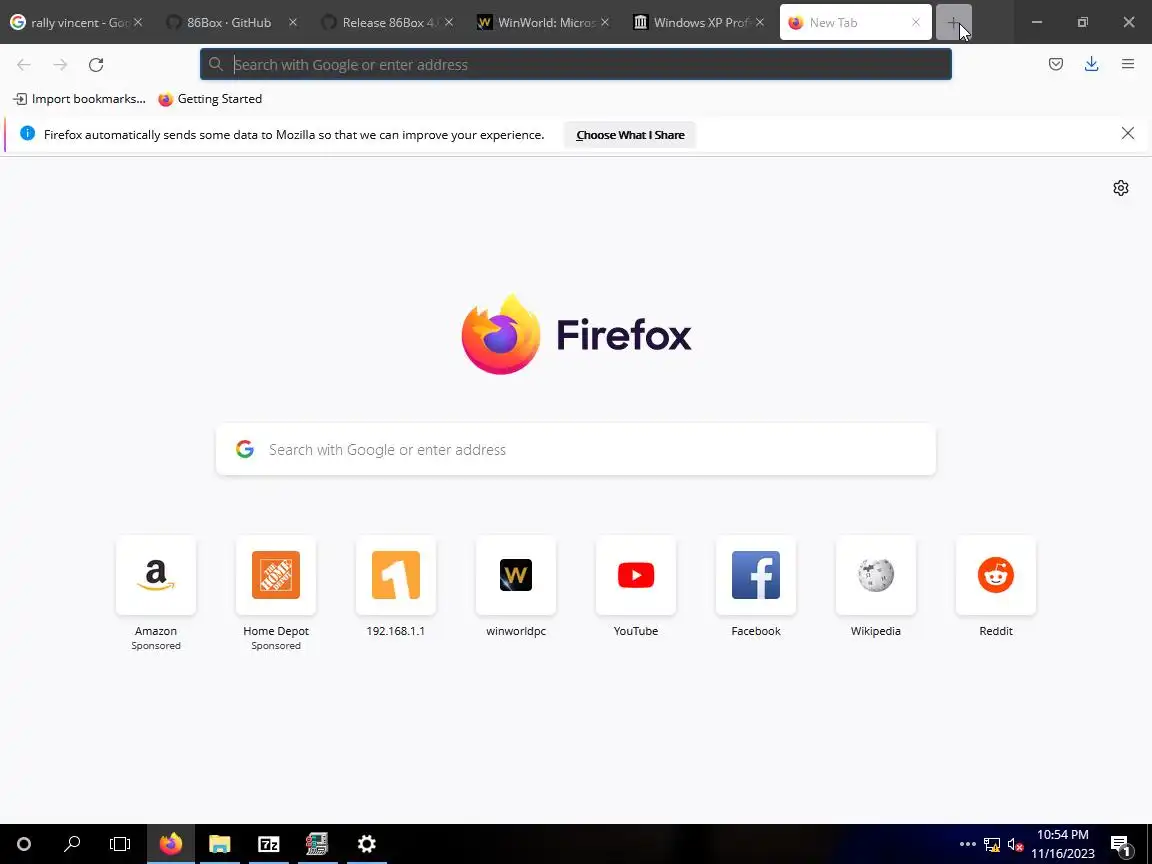Open new tab page personalize gear
Viewport: 1152px width, 864px height.
[1120, 188]
